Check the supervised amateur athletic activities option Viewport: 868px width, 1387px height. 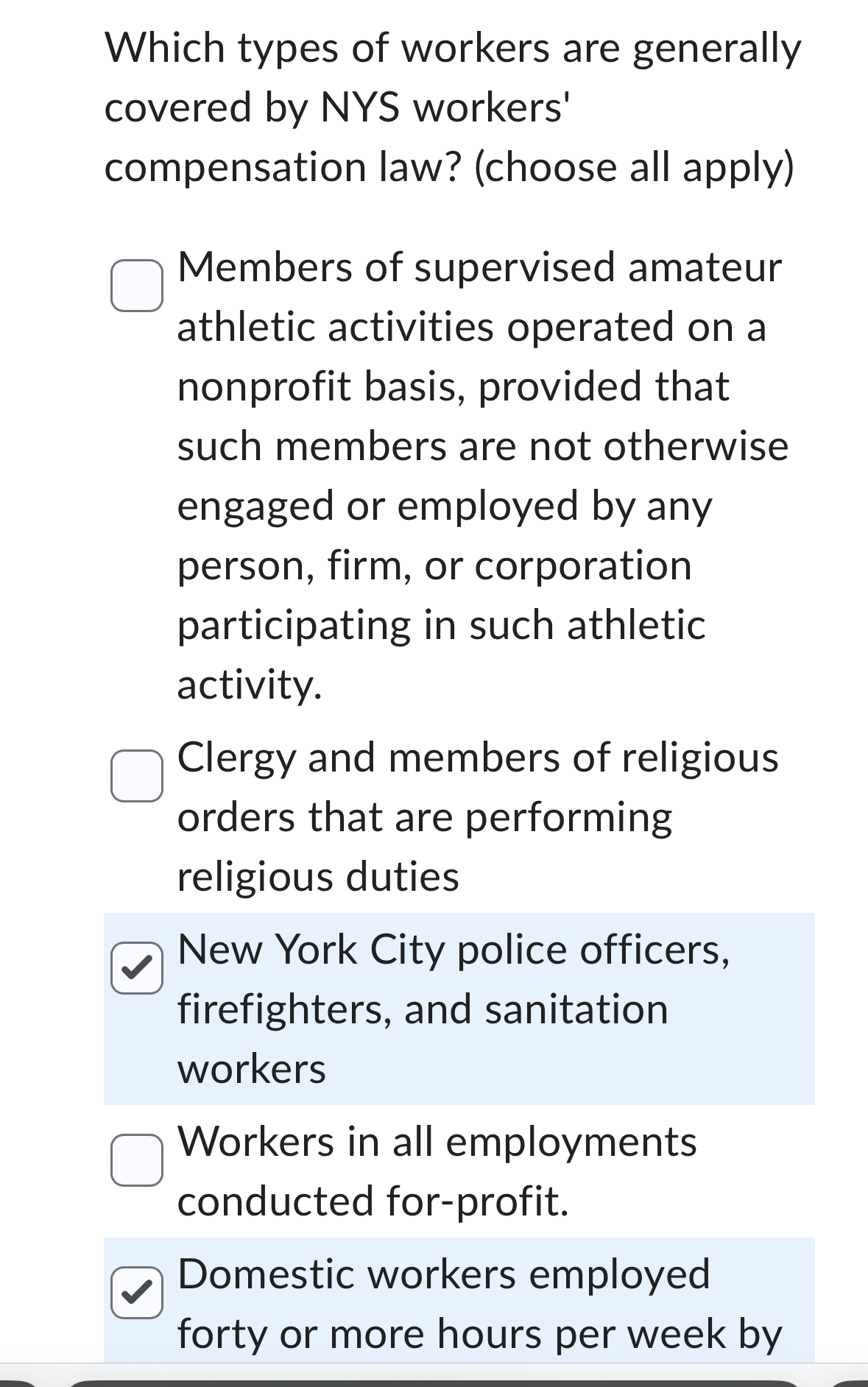click(x=137, y=286)
